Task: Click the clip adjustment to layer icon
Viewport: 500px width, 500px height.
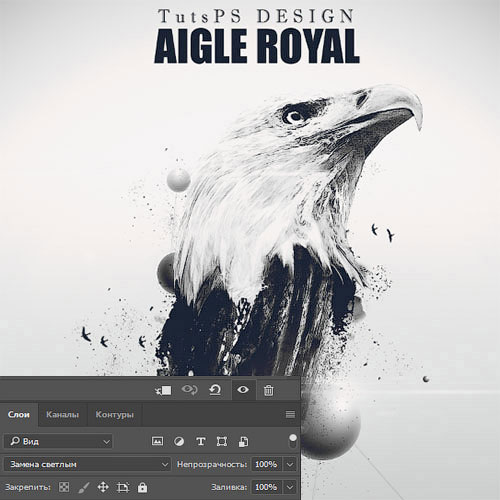Action: coord(163,390)
